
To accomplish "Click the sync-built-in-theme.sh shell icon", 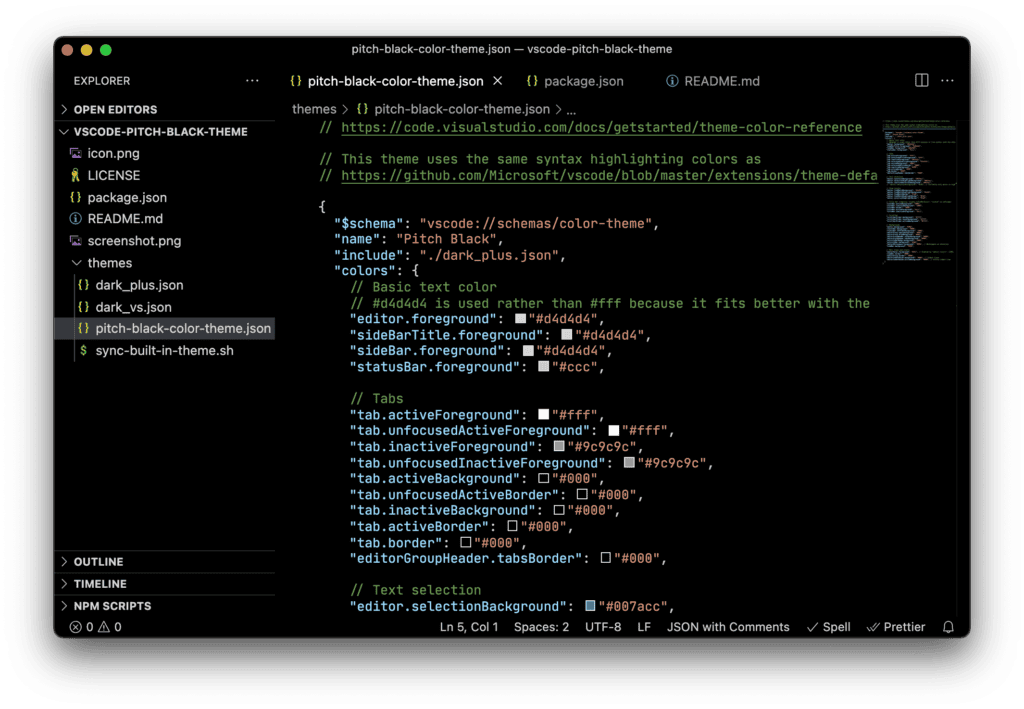I will point(84,351).
